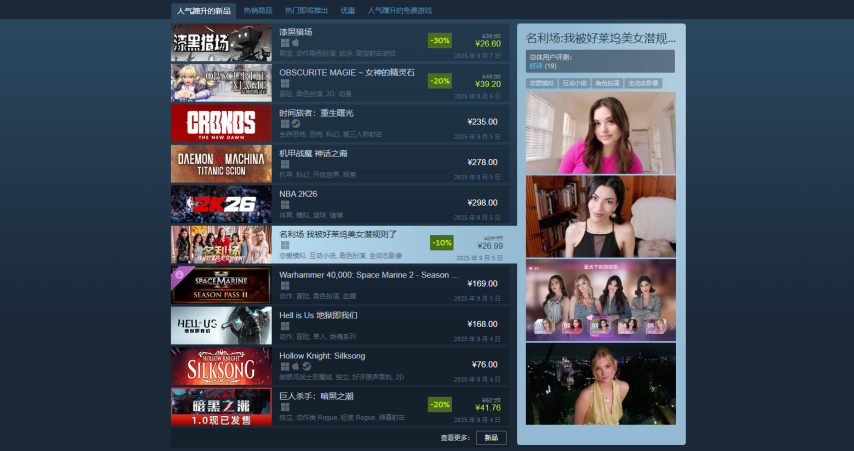Screen dimensions: 854x451
Task: Click the 新品 see-more button
Action: [x=491, y=438]
